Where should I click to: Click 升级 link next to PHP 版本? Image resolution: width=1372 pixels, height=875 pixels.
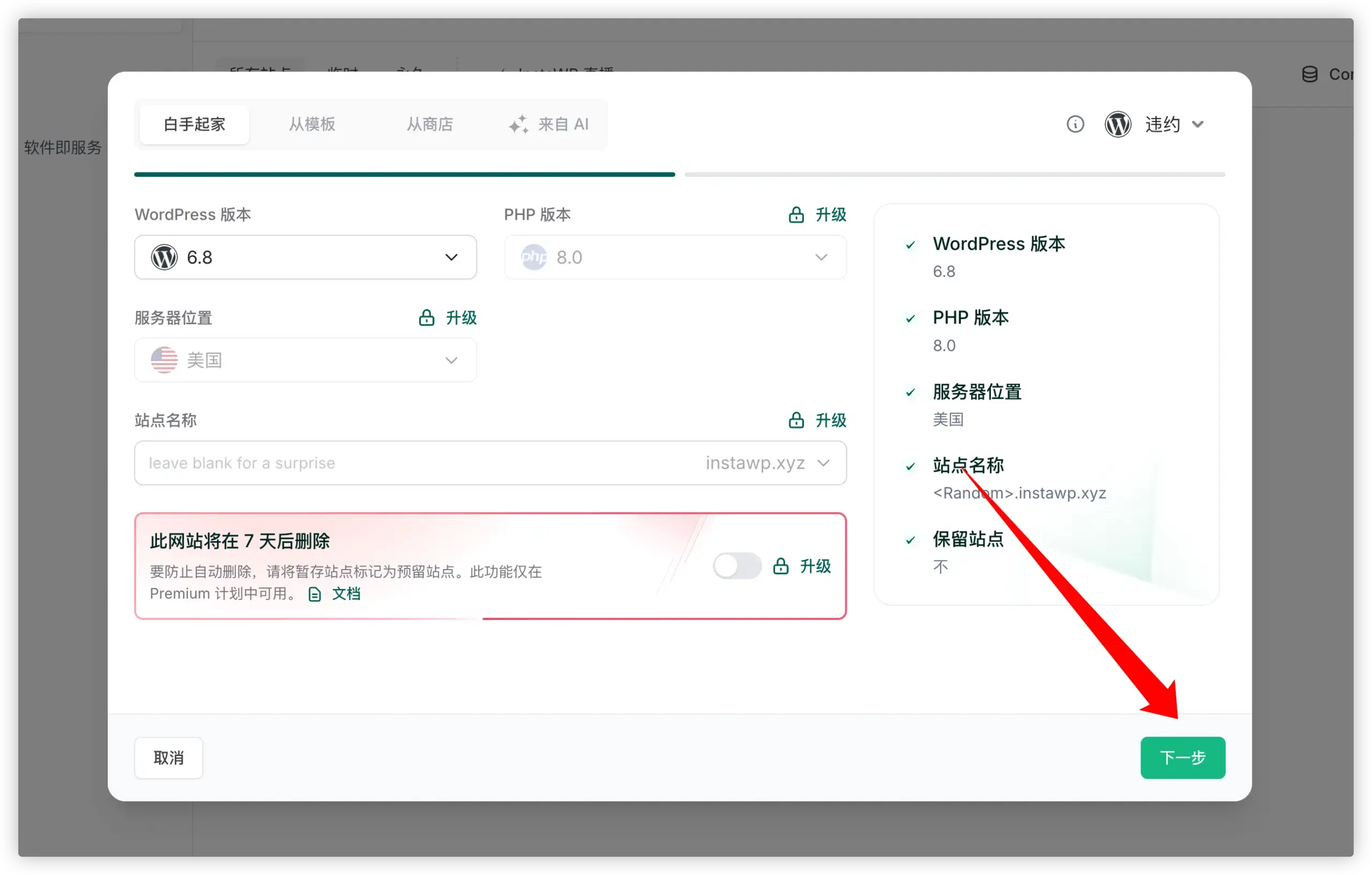831,215
